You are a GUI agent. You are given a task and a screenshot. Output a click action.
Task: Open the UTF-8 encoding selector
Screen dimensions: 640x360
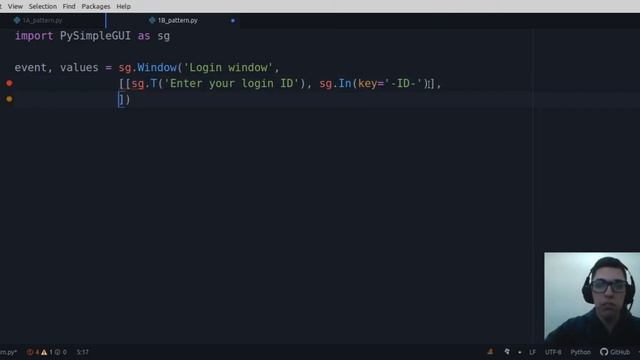[553, 352]
